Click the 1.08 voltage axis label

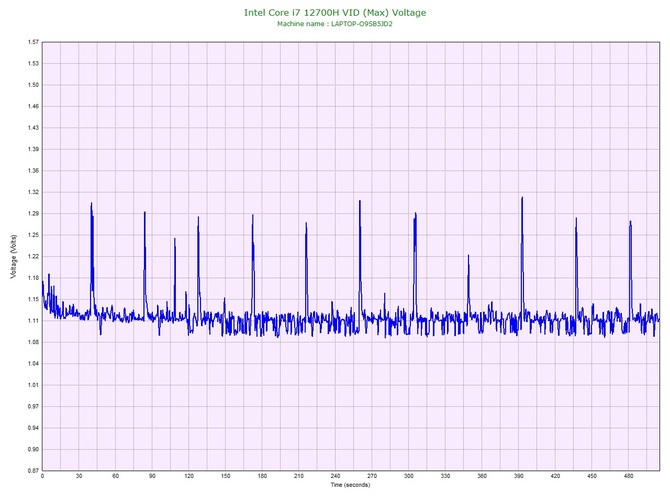coord(33,342)
